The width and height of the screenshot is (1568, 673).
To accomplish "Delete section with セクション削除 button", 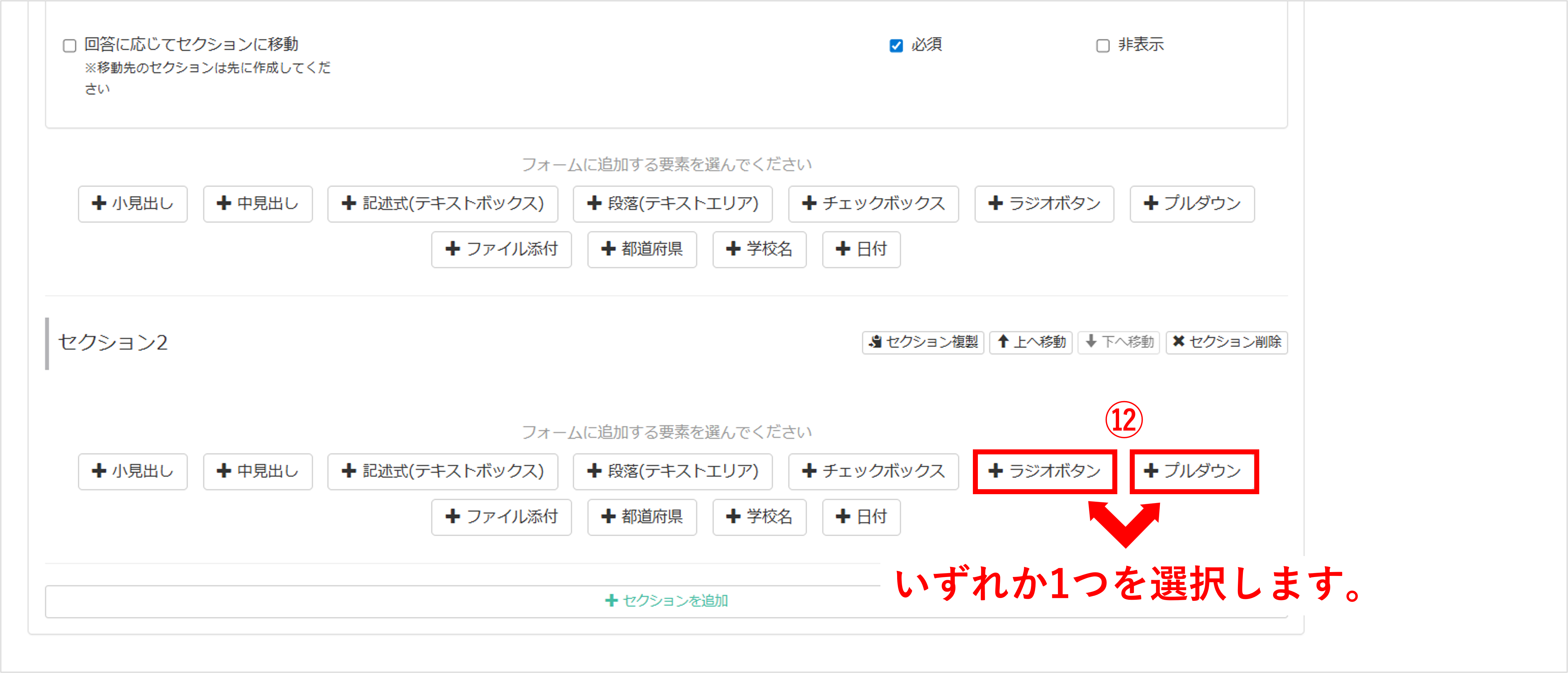I will coord(1226,342).
